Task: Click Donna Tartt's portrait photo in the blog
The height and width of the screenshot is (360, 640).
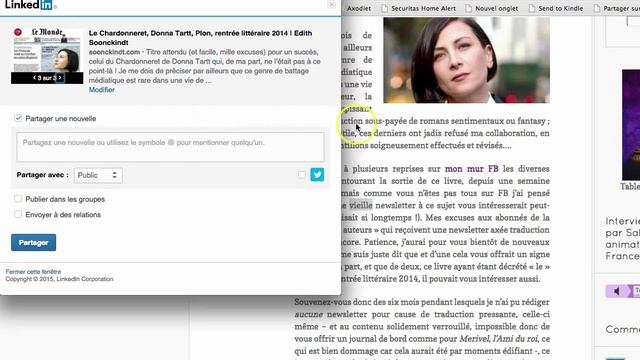Action: 467,60
